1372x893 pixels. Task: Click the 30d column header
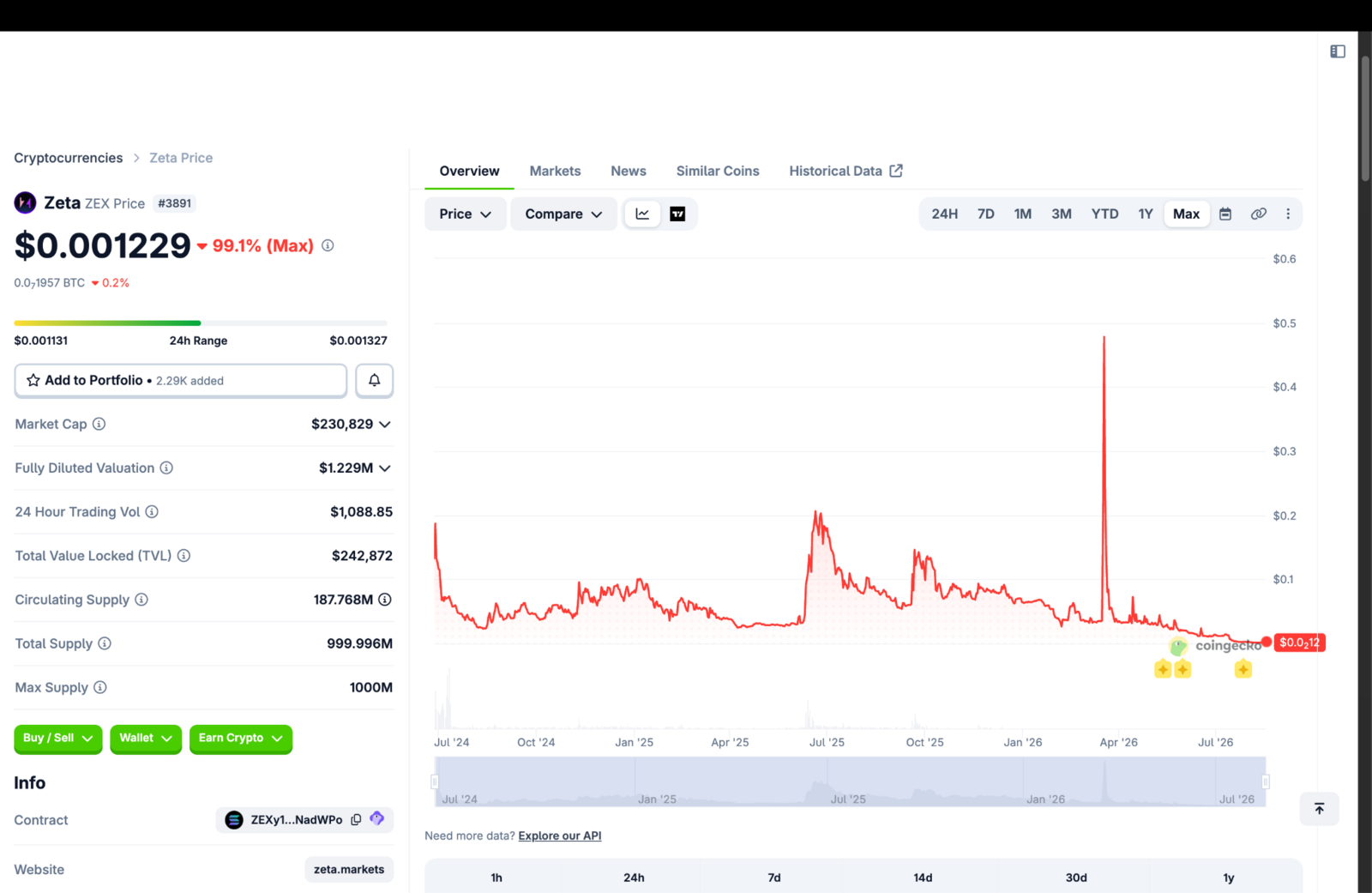1076,878
